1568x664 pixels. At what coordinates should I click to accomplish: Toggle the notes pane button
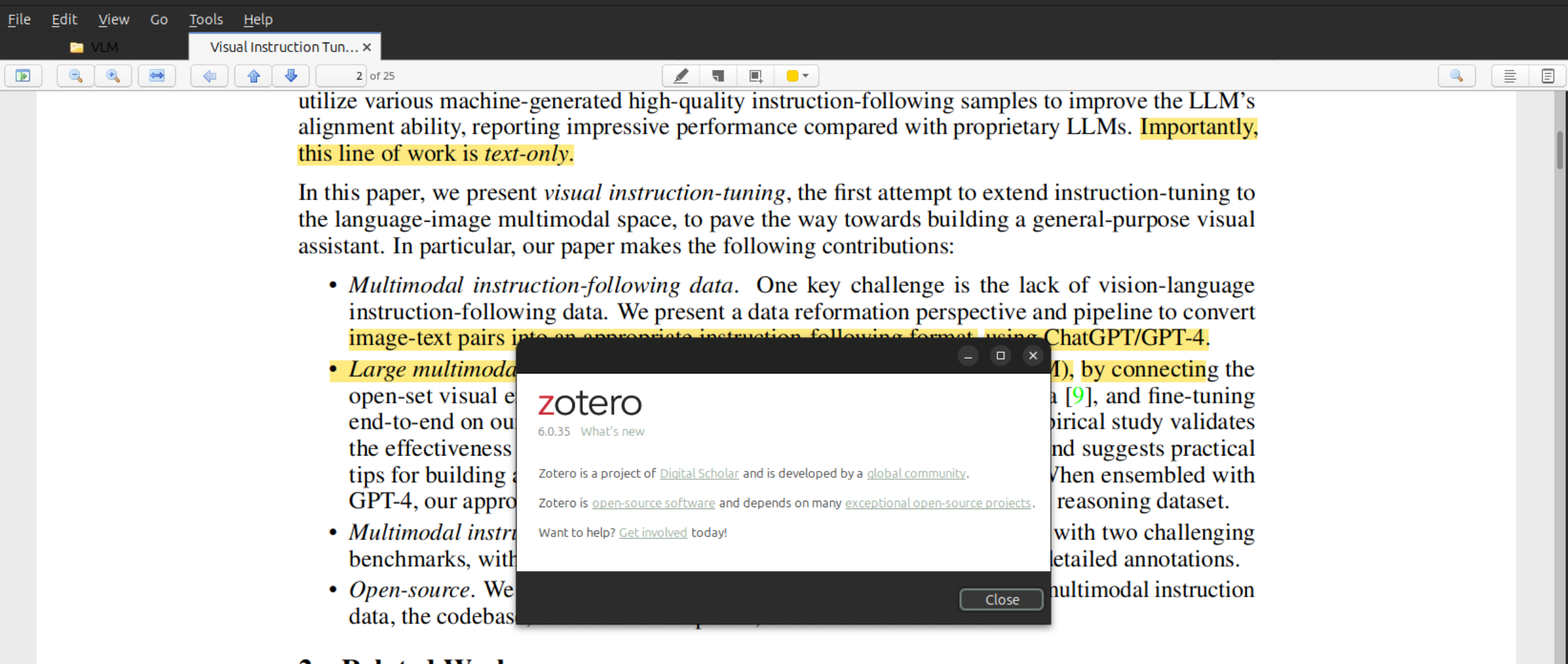point(1548,76)
